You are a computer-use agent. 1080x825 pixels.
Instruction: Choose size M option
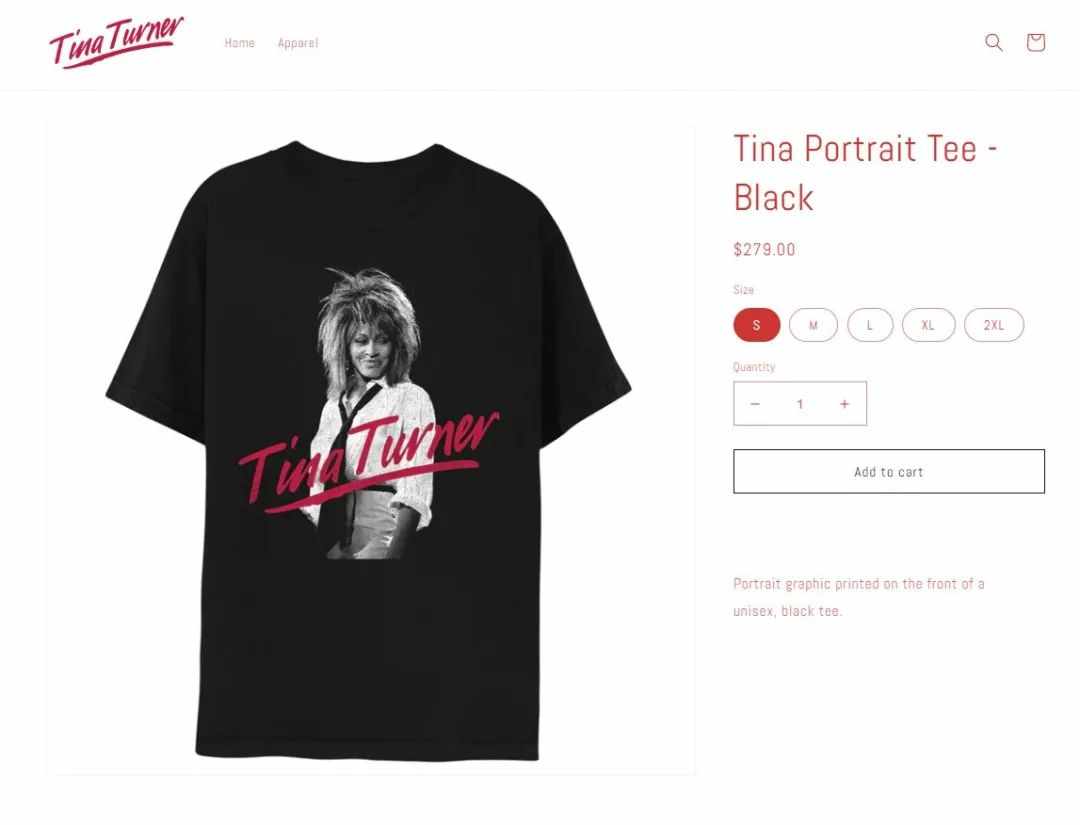point(813,325)
